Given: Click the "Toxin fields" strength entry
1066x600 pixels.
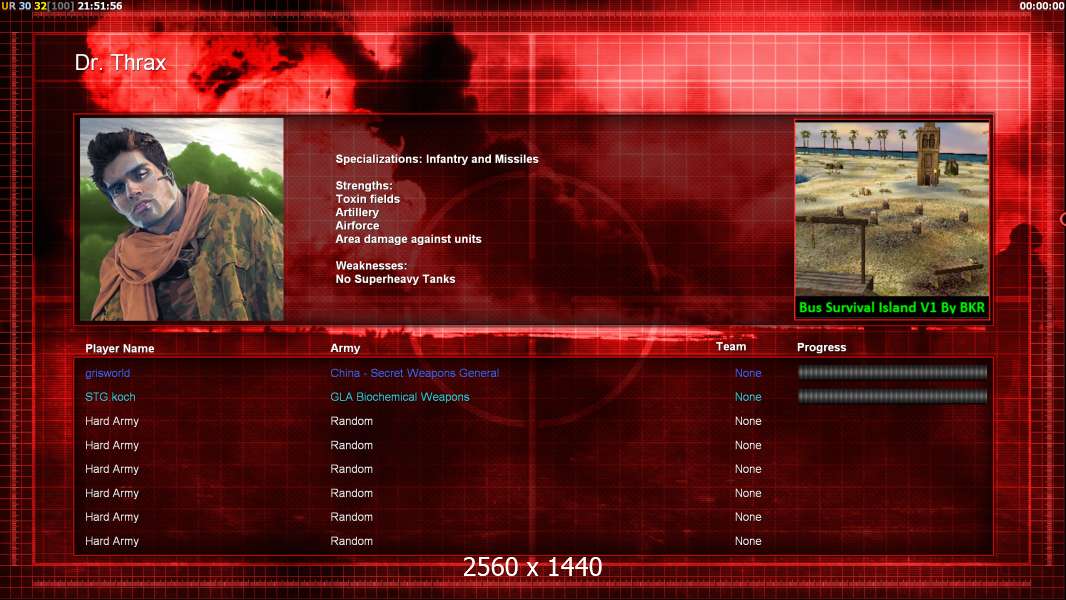Looking at the screenshot, I should click(x=367, y=199).
